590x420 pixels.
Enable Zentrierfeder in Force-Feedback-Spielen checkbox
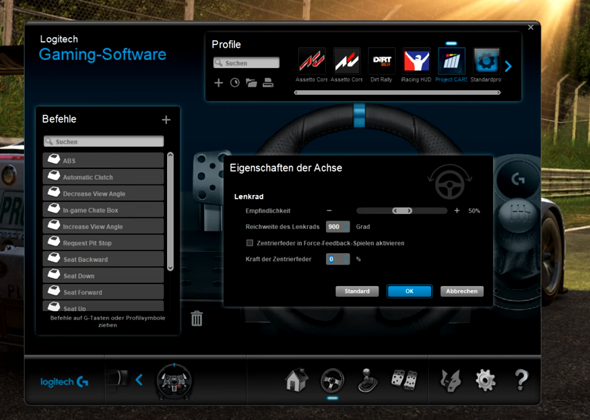pyautogui.click(x=249, y=243)
